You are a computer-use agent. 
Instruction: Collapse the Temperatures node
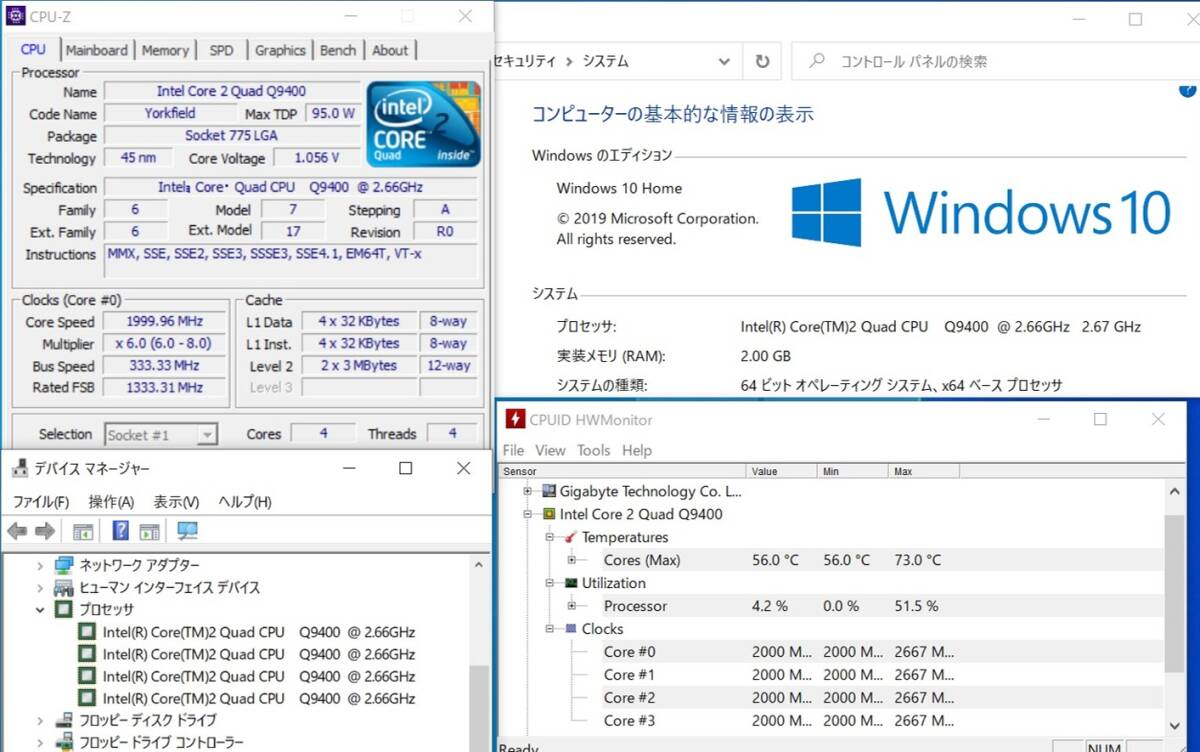pos(549,537)
